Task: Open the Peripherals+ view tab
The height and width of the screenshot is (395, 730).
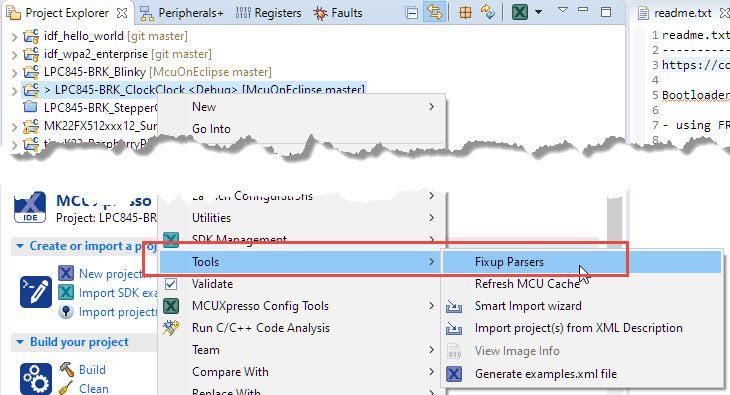Action: click(182, 13)
